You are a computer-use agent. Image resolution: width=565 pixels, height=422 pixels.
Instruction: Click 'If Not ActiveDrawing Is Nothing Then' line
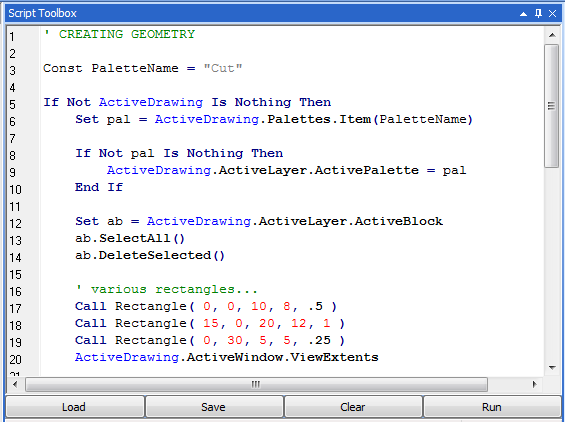click(187, 102)
